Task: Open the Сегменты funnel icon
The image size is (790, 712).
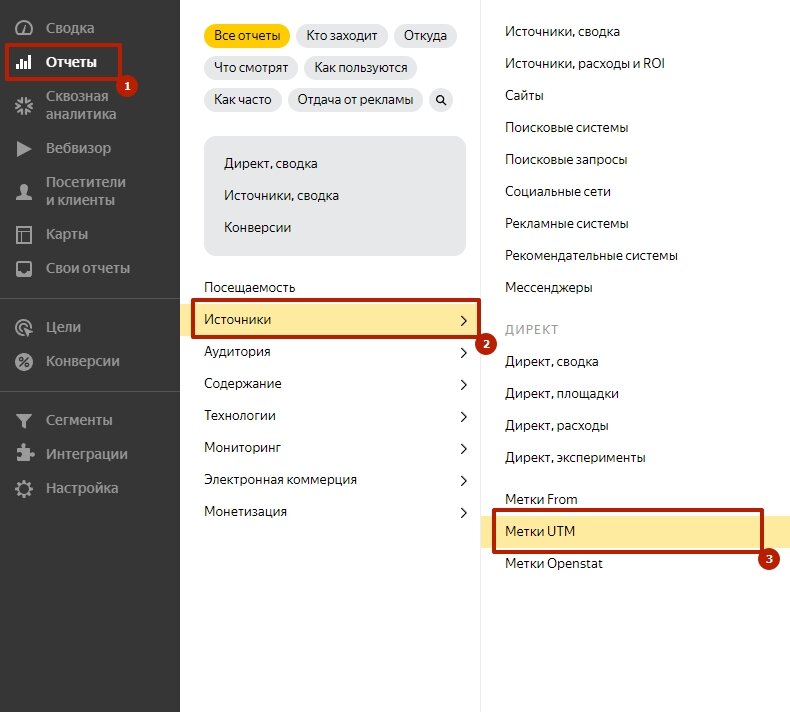Action: pos(24,421)
